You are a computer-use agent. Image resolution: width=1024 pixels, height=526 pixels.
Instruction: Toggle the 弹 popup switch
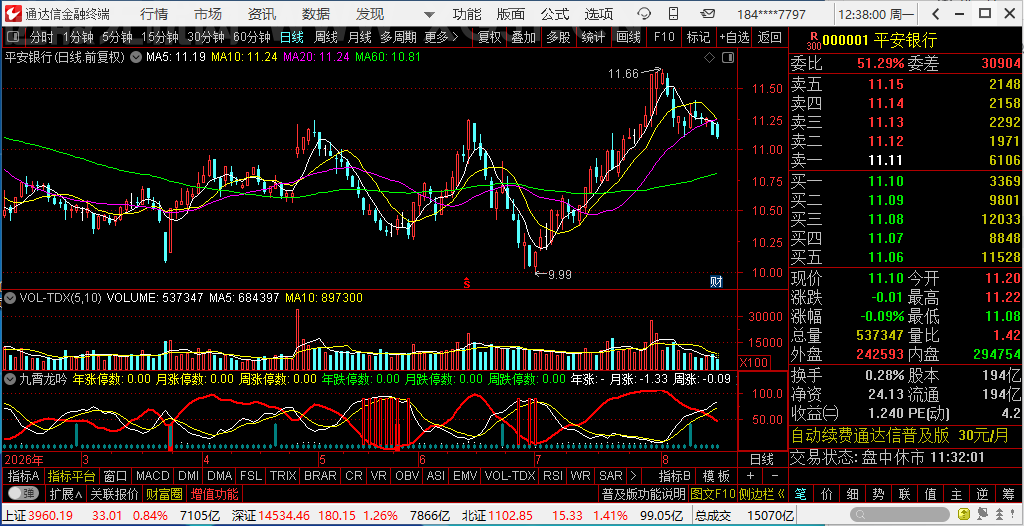coord(25,493)
